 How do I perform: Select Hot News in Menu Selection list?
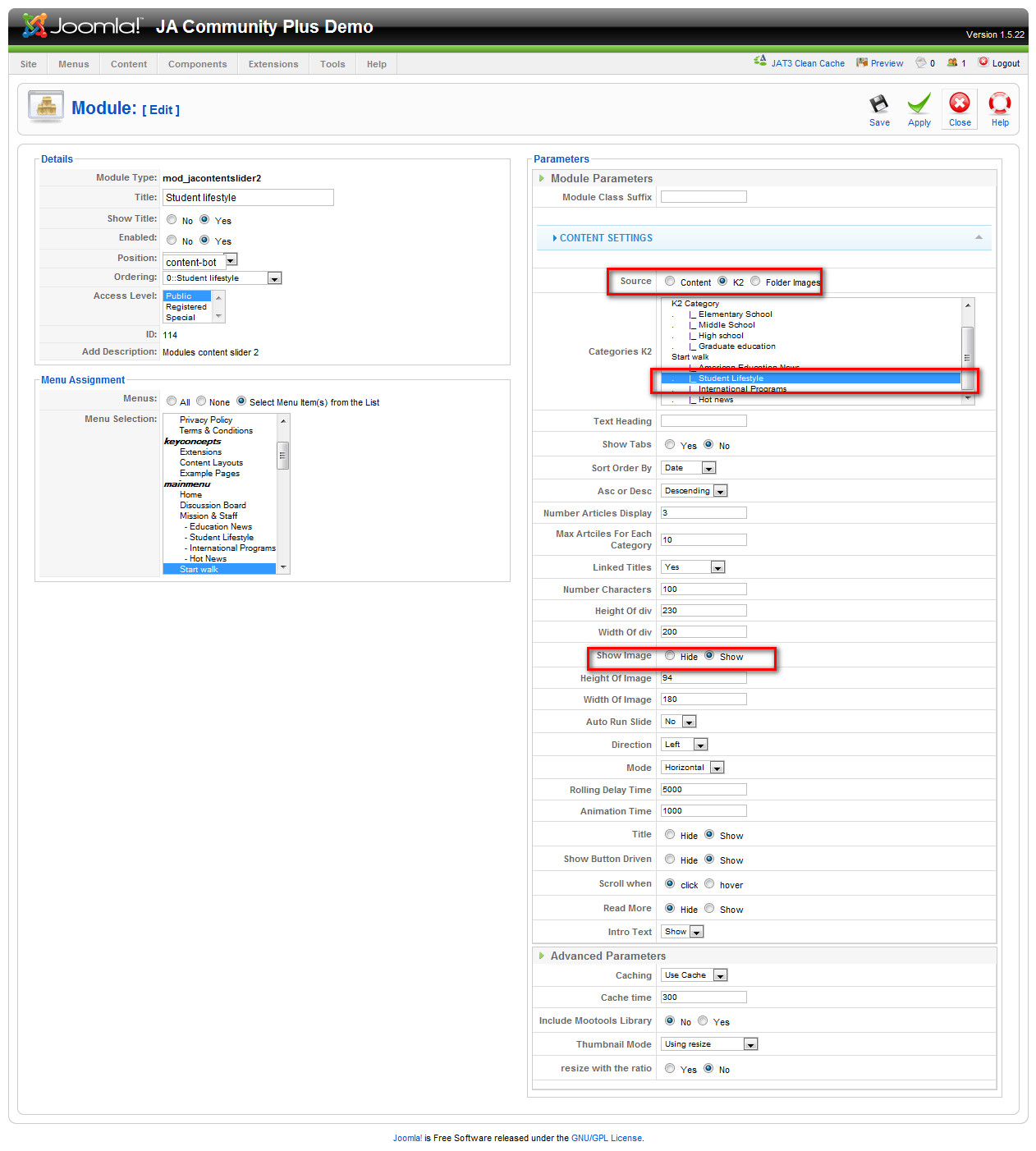208,558
